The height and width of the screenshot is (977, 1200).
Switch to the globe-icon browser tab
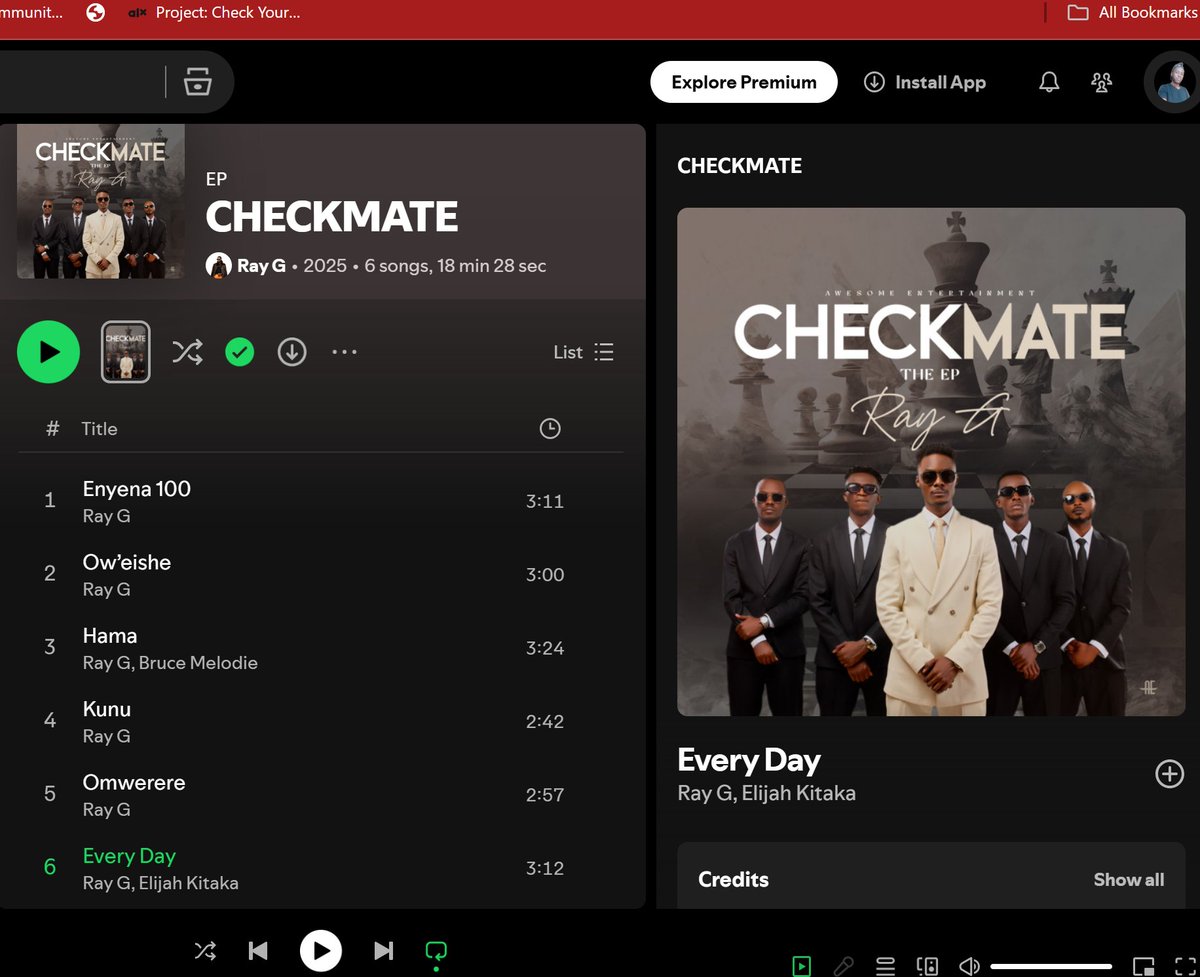pos(95,13)
